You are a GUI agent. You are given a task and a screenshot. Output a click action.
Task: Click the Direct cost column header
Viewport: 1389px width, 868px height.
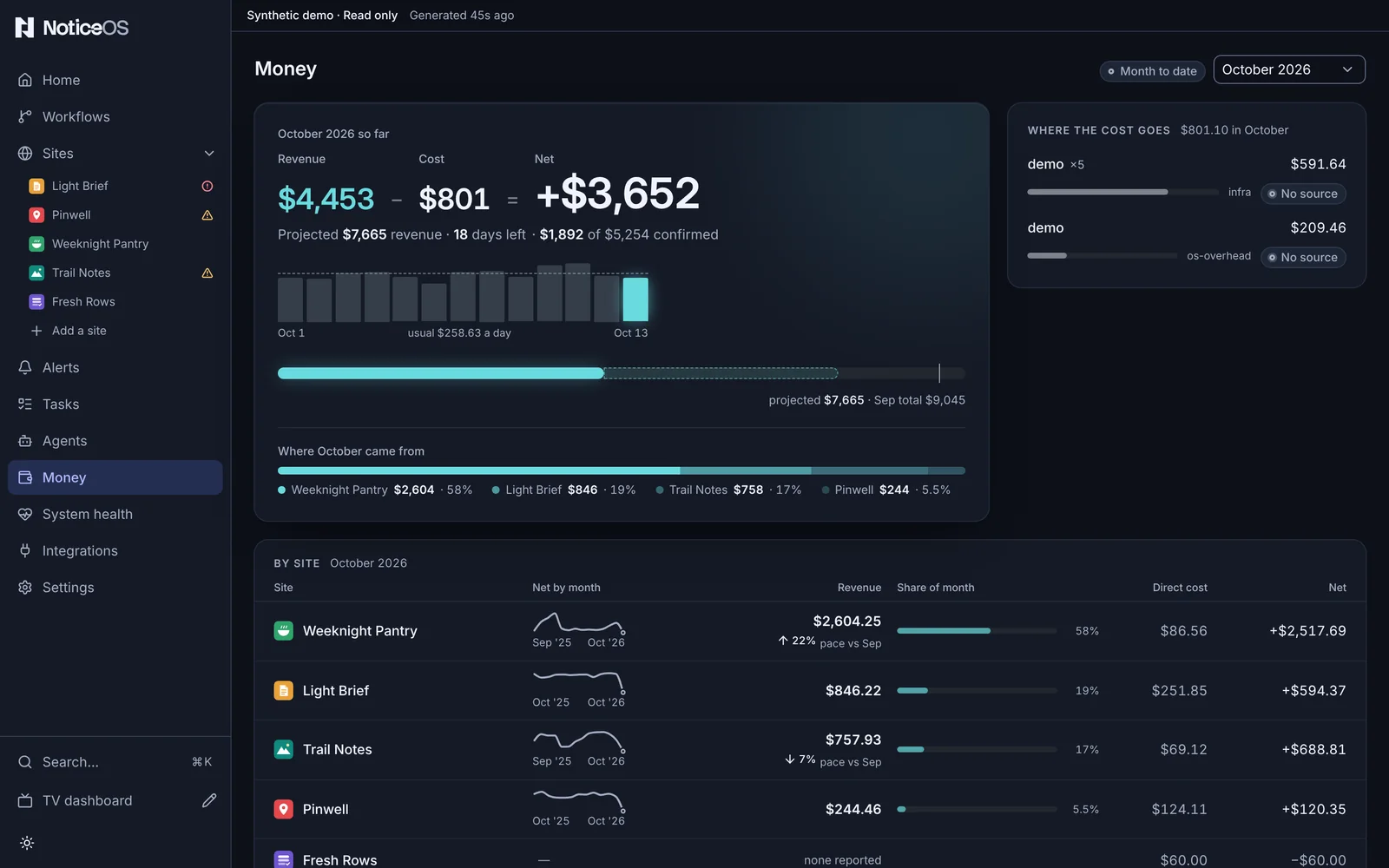(1180, 588)
